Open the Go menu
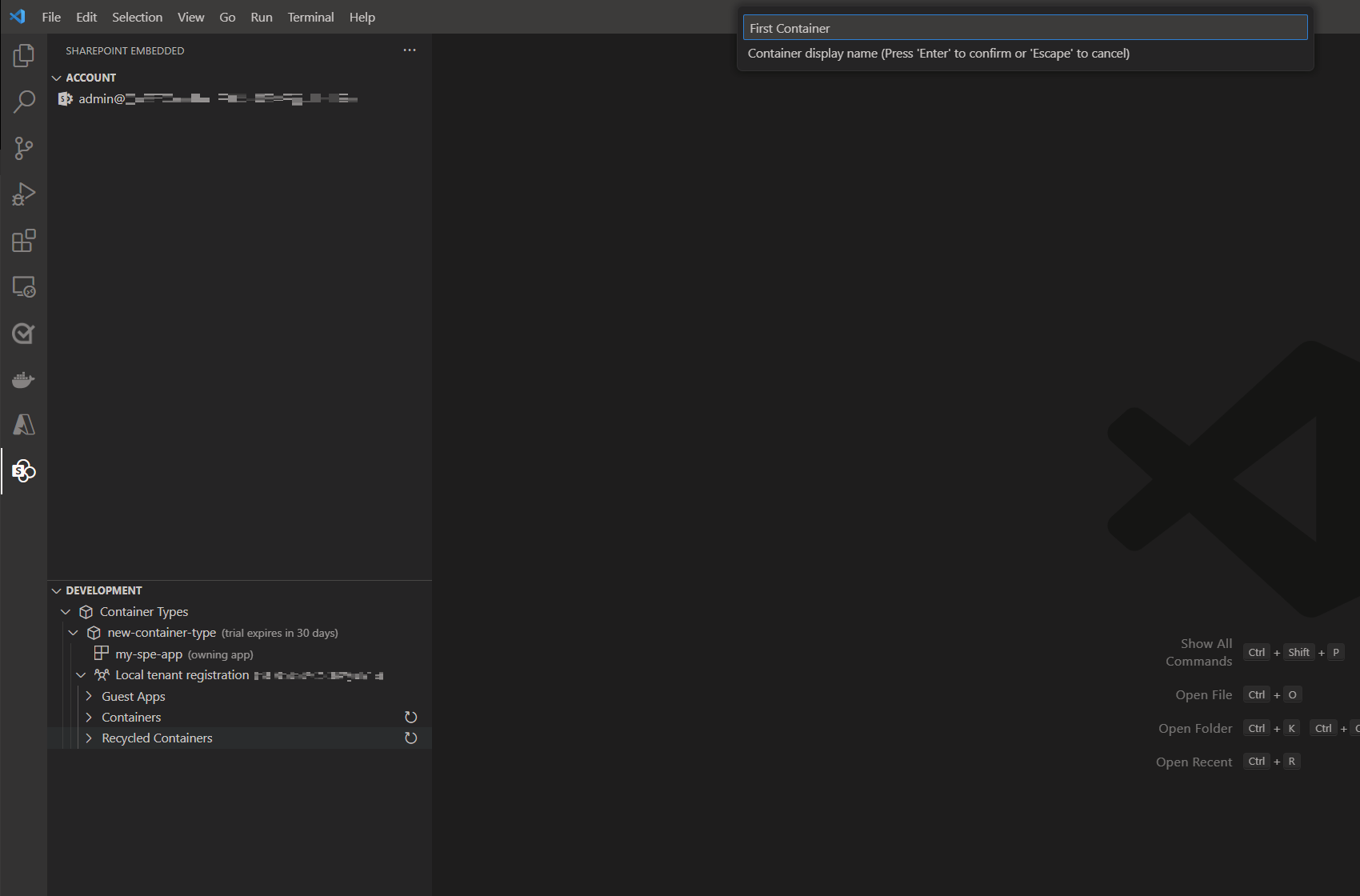This screenshot has width=1360, height=896. (227, 17)
